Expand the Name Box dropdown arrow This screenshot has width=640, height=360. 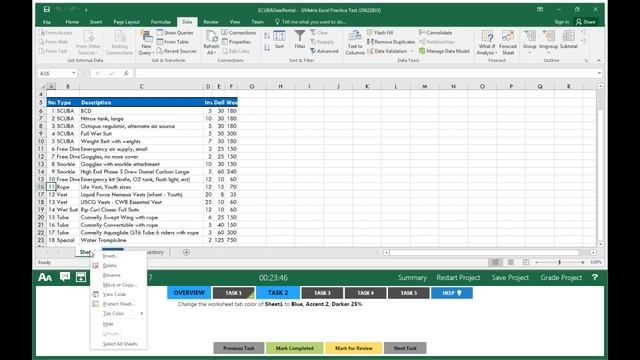click(x=73, y=73)
